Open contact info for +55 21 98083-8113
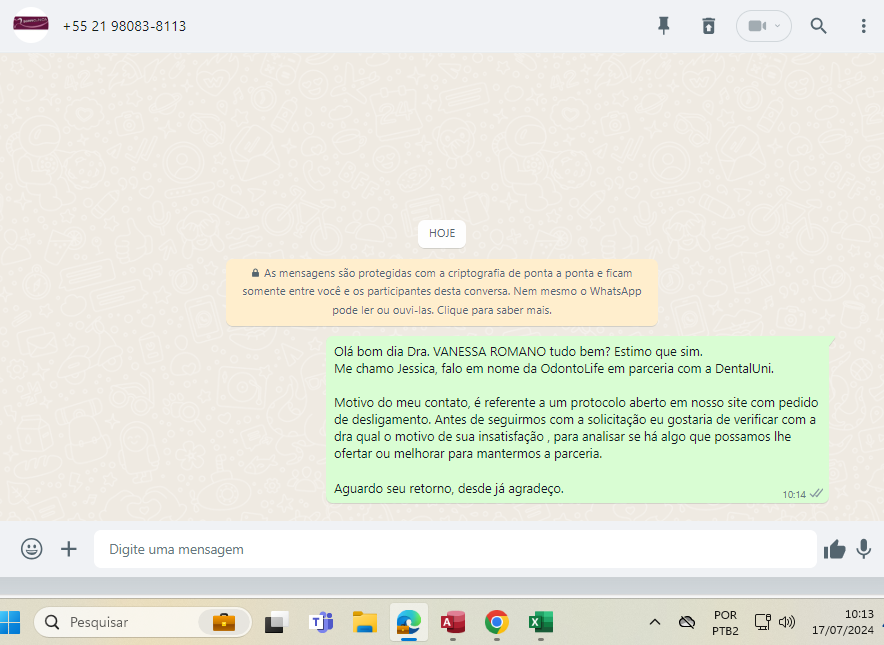 click(x=124, y=26)
